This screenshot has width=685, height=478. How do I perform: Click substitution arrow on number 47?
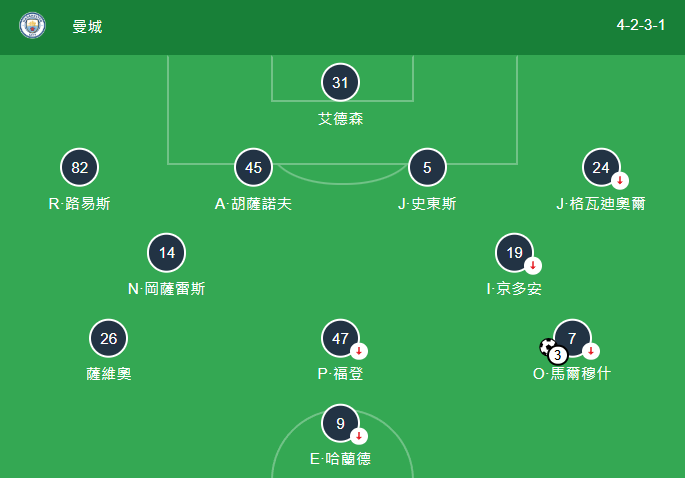(359, 351)
